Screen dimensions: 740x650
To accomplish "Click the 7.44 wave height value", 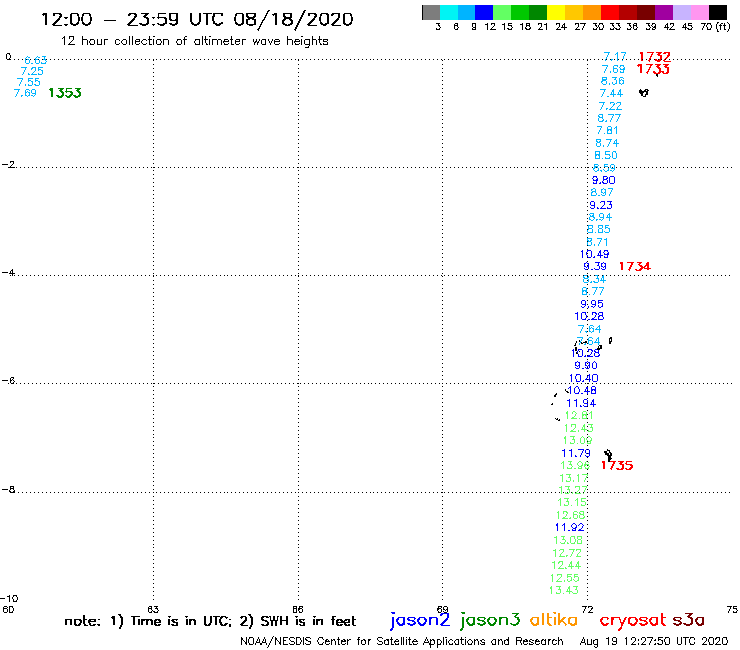I will (611, 93).
